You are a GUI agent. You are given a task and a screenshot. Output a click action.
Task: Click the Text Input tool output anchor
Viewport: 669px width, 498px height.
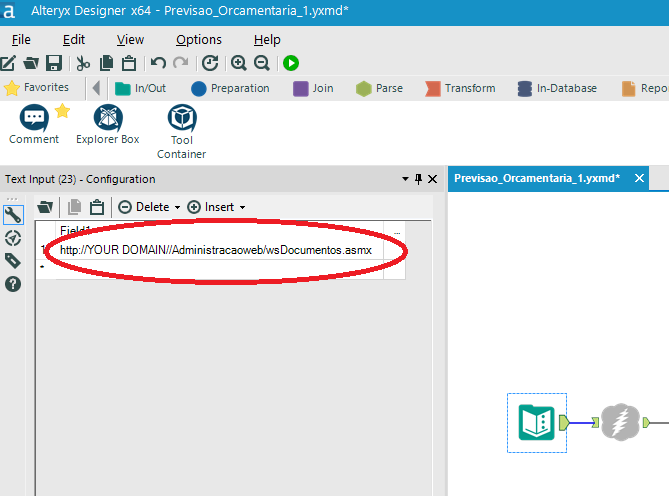(564, 423)
